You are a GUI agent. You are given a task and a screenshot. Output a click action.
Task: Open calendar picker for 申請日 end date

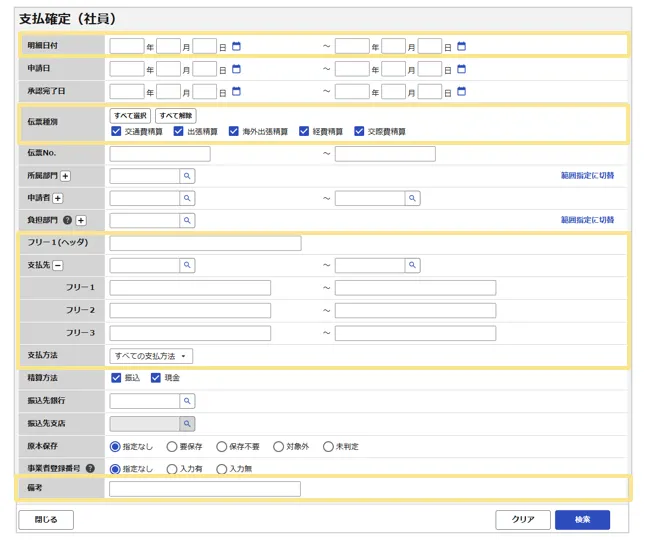click(462, 69)
